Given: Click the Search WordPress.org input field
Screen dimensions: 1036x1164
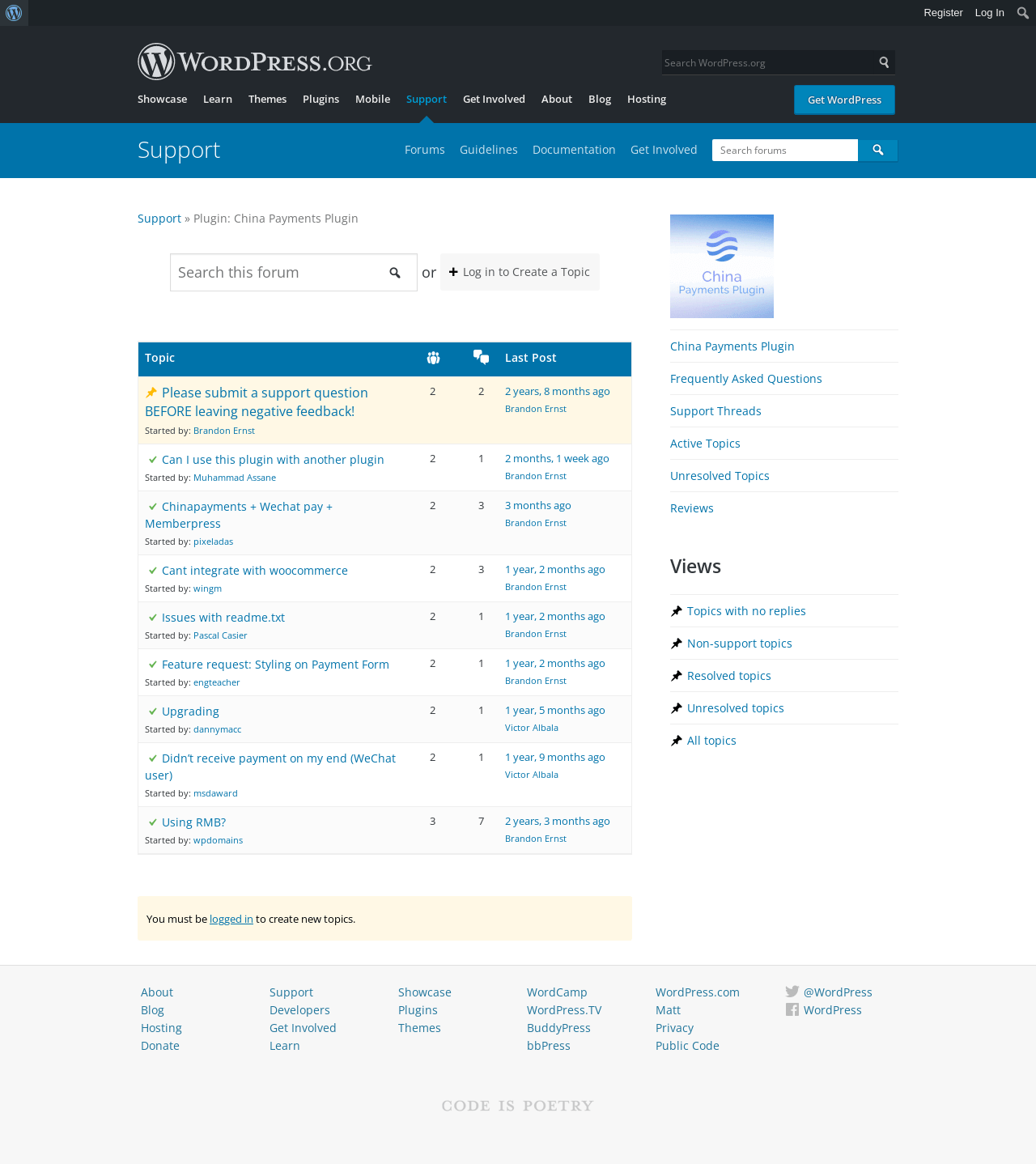Looking at the screenshot, I should tap(768, 62).
